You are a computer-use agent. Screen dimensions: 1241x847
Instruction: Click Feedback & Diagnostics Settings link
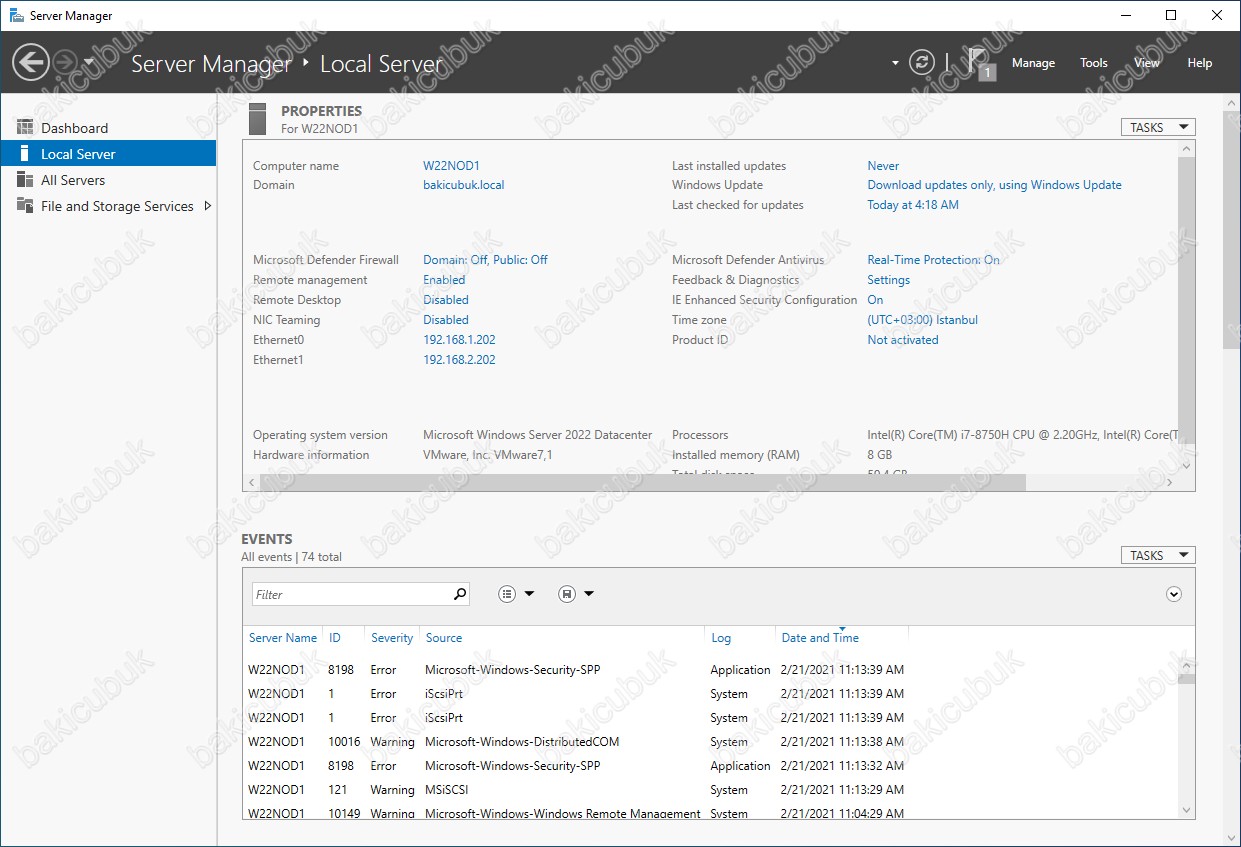[888, 280]
